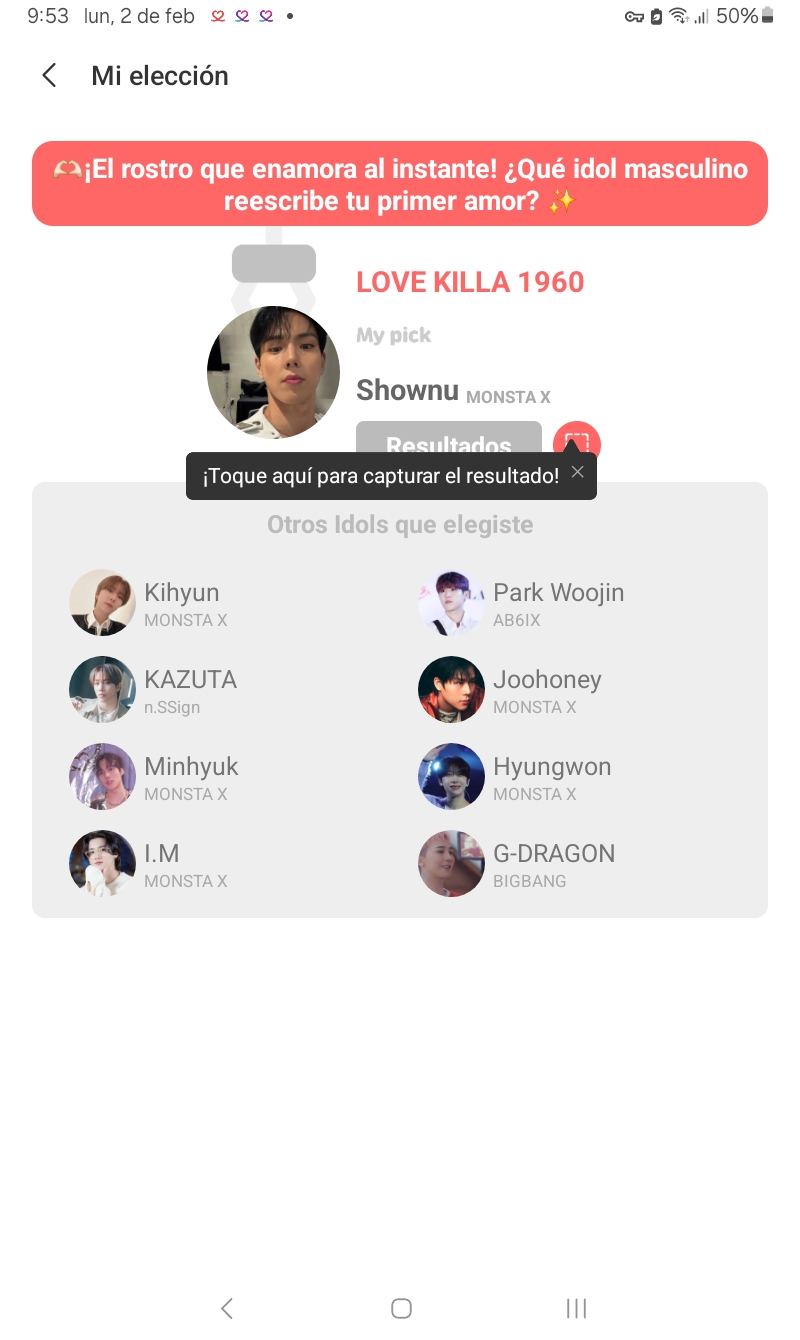
Task: Tap the Android back navigation button
Action: (227, 1307)
